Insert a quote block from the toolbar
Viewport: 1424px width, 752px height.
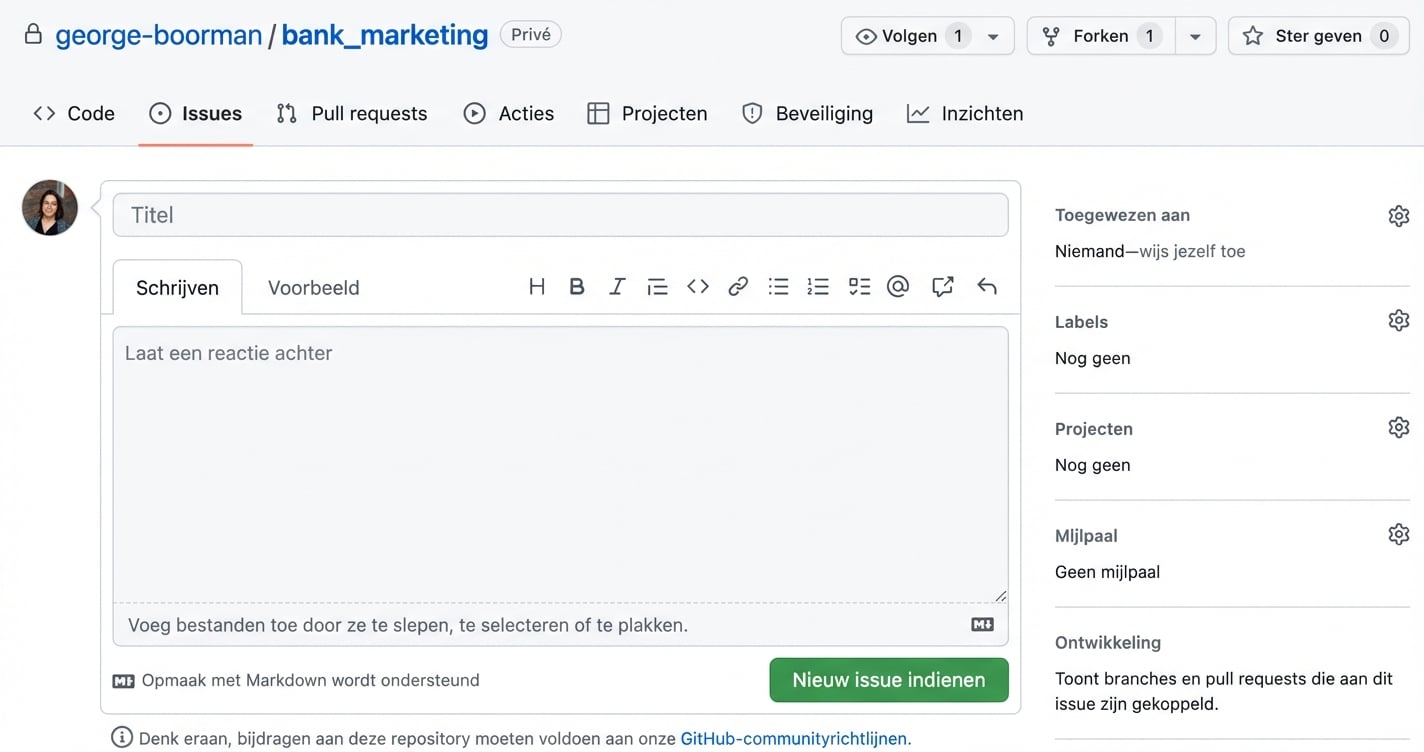pyautogui.click(x=657, y=286)
